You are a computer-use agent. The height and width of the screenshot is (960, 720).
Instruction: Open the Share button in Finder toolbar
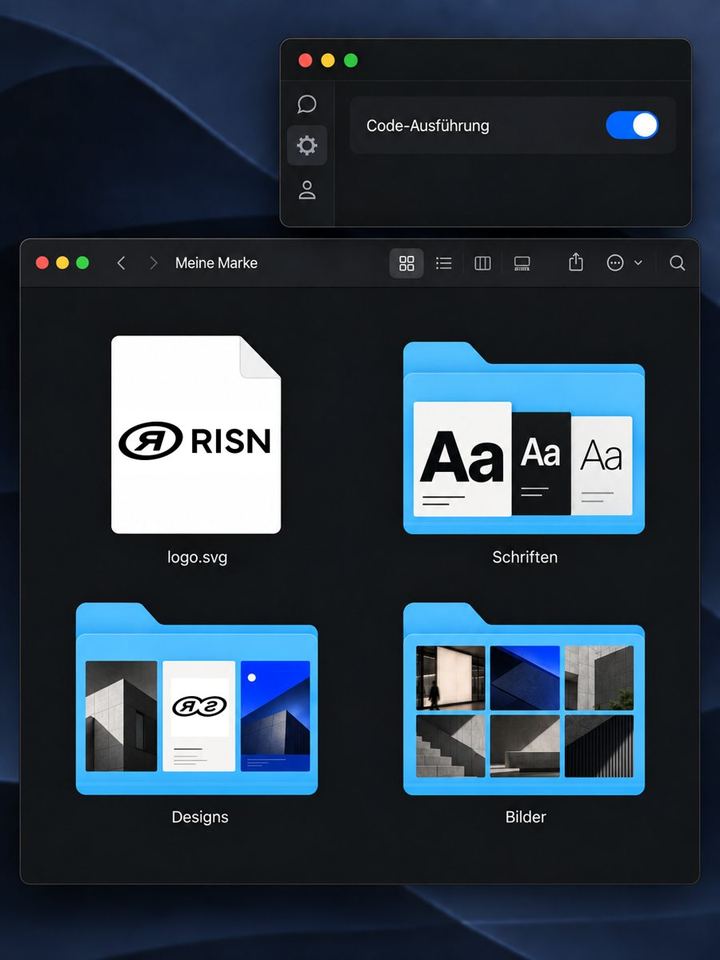(x=576, y=262)
